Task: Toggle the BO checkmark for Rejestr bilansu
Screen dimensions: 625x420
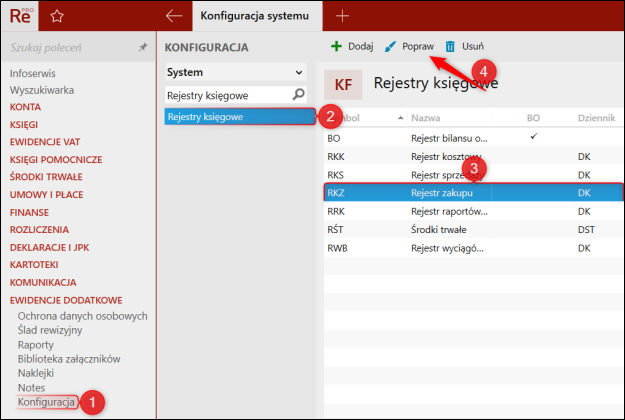Action: pyautogui.click(x=533, y=137)
